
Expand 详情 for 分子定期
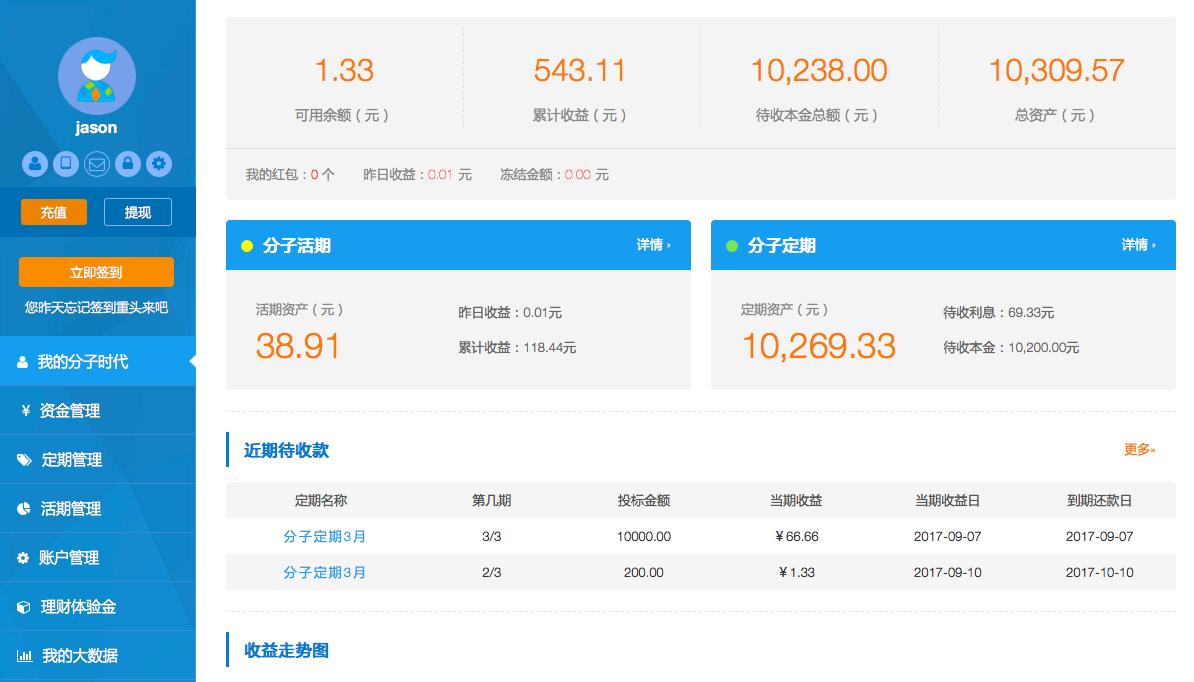(x=1138, y=245)
